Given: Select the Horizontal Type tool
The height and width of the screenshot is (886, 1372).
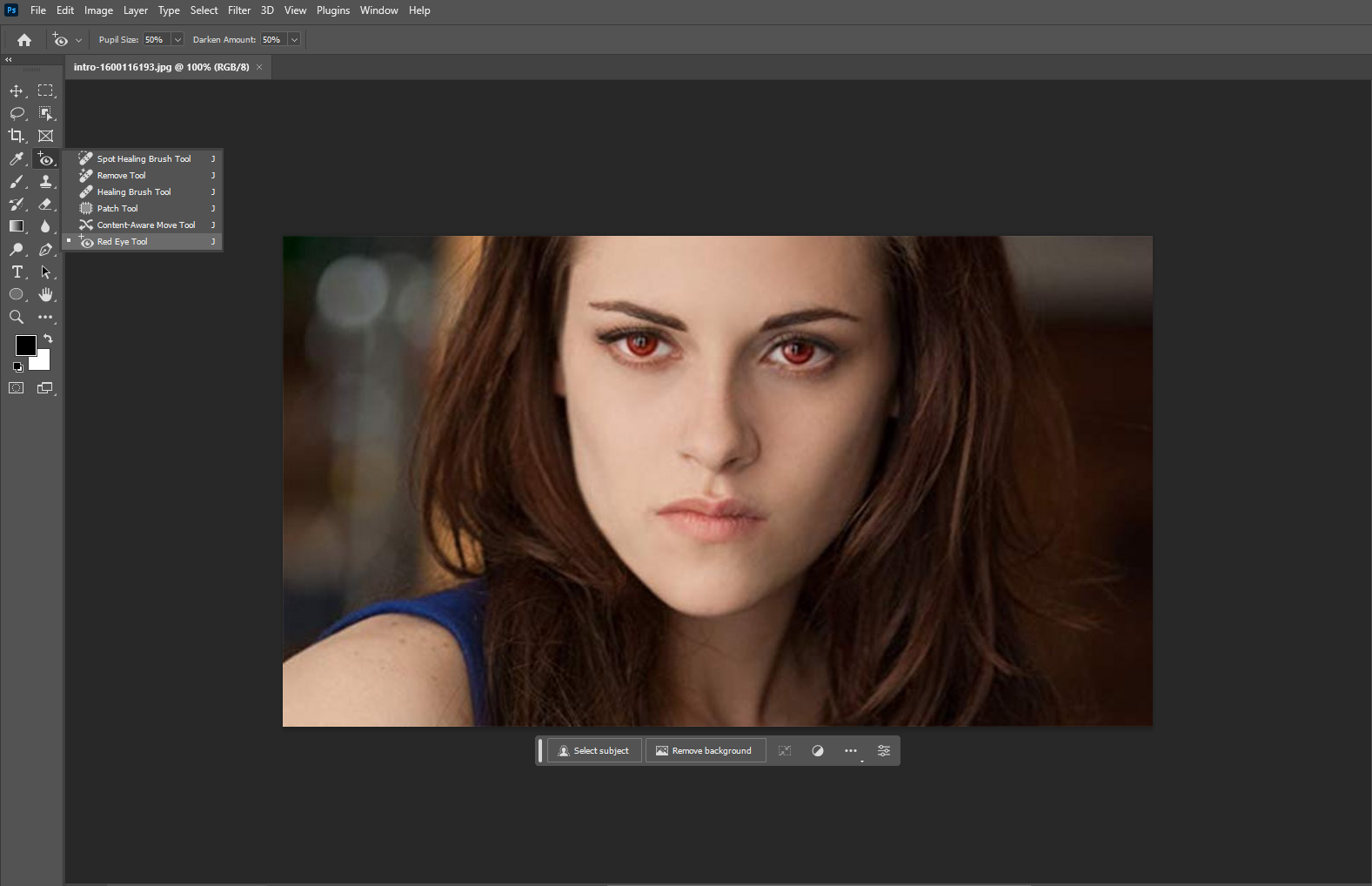Looking at the screenshot, I should (16, 272).
